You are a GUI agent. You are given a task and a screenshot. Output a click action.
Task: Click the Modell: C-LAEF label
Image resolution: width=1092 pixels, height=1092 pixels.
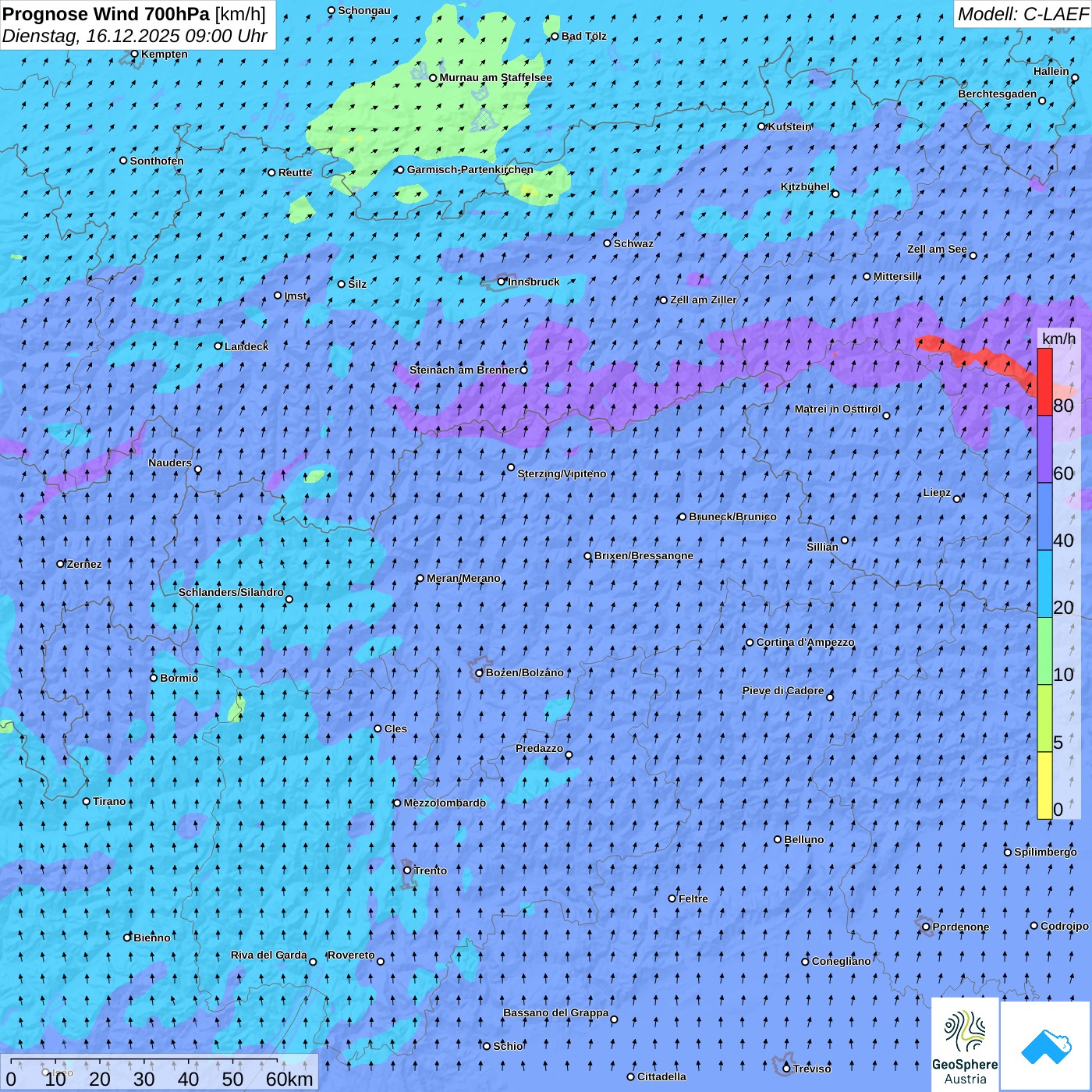(x=1023, y=14)
